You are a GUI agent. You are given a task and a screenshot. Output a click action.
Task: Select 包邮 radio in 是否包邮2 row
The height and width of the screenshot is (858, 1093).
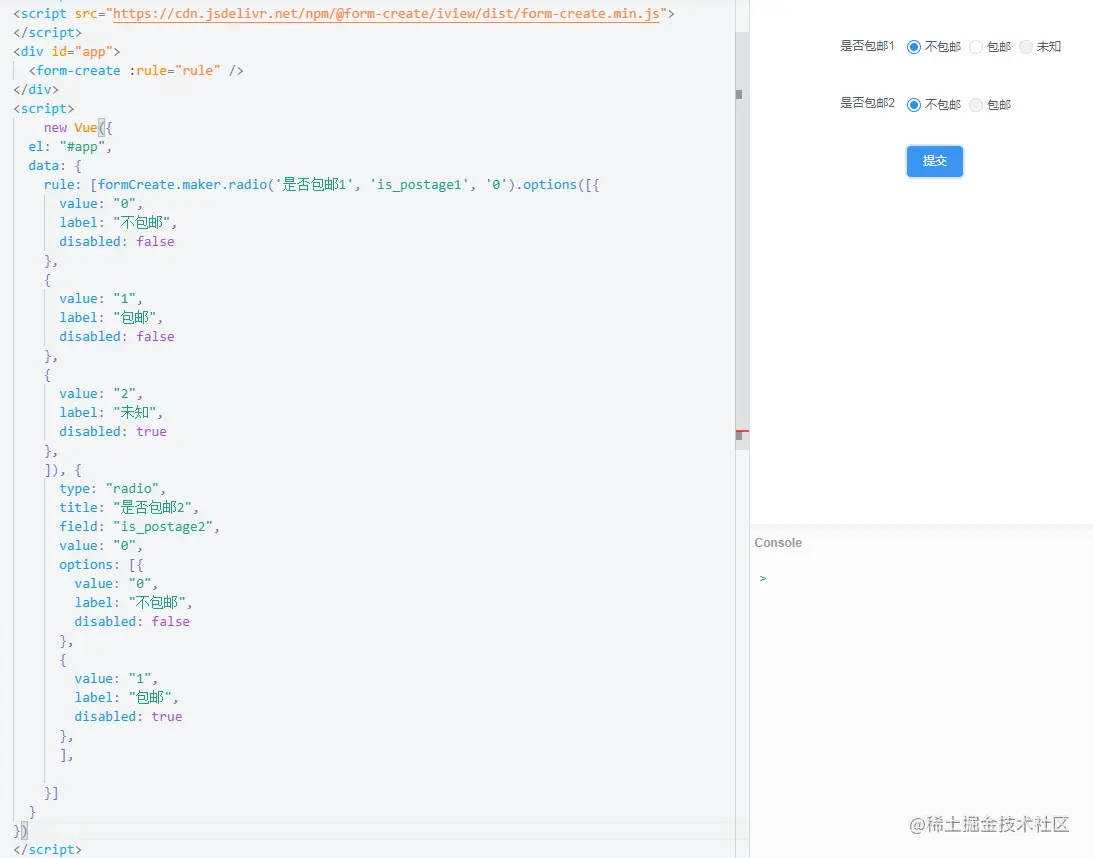(976, 105)
